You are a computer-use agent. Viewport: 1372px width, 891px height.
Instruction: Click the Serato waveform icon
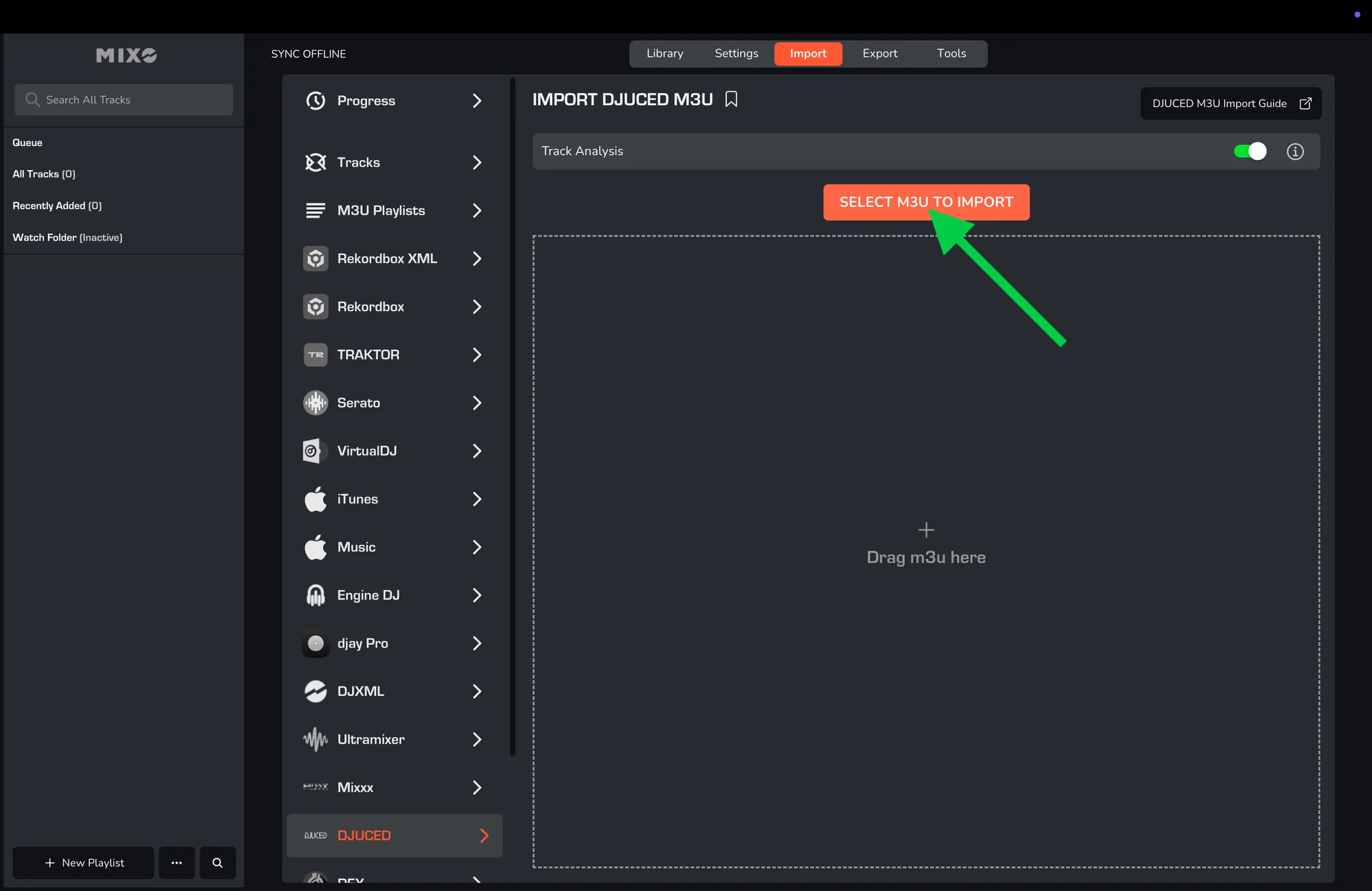[316, 403]
